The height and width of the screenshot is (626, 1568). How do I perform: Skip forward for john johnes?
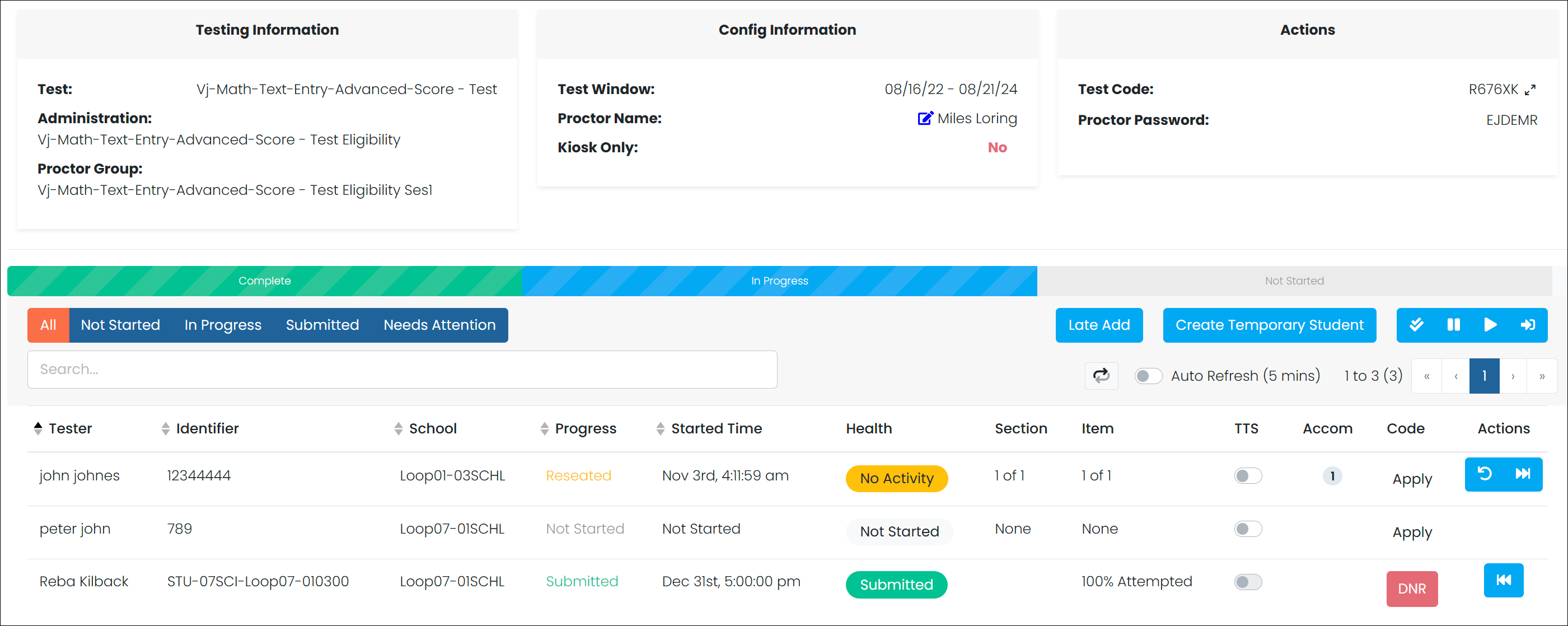1522,474
